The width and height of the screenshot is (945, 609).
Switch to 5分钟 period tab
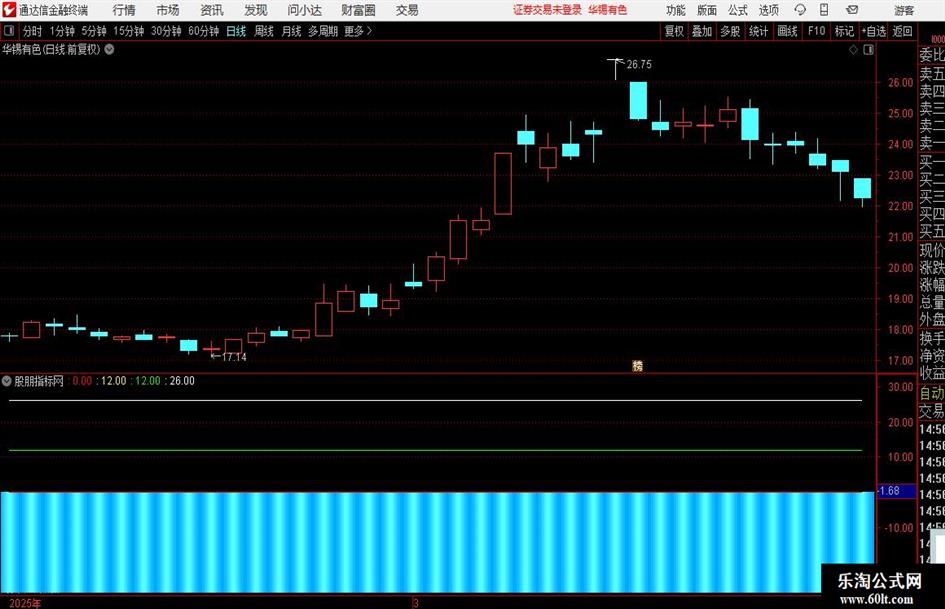[94, 31]
